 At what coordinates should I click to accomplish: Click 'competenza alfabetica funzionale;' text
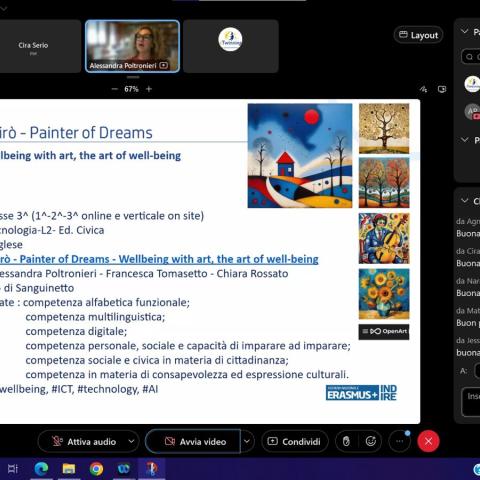coord(106,302)
